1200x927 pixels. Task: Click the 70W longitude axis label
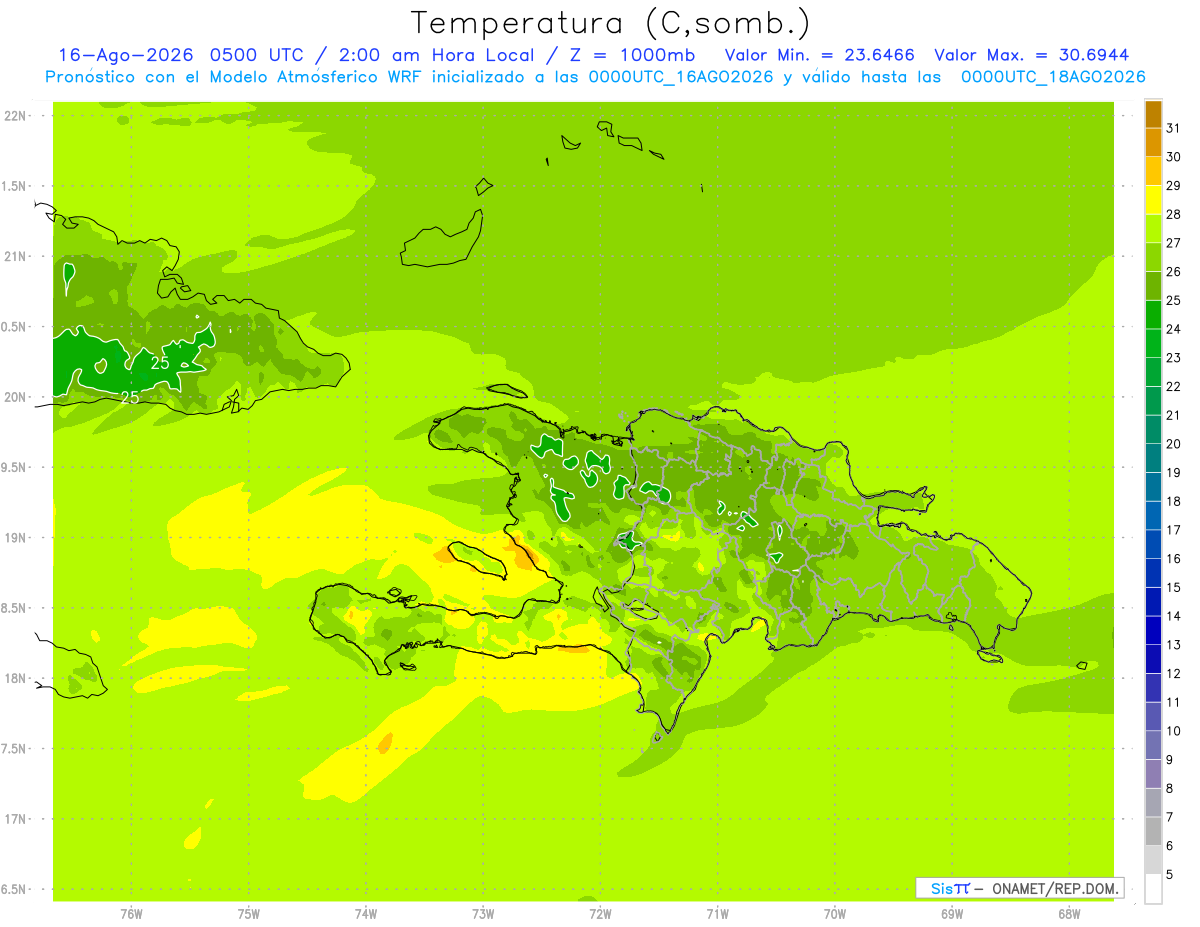pyautogui.click(x=834, y=913)
